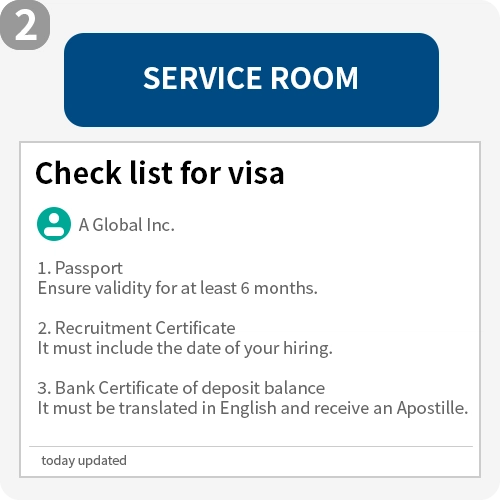Click the A Global Inc. author name
The image size is (500, 500).
pyautogui.click(x=126, y=225)
